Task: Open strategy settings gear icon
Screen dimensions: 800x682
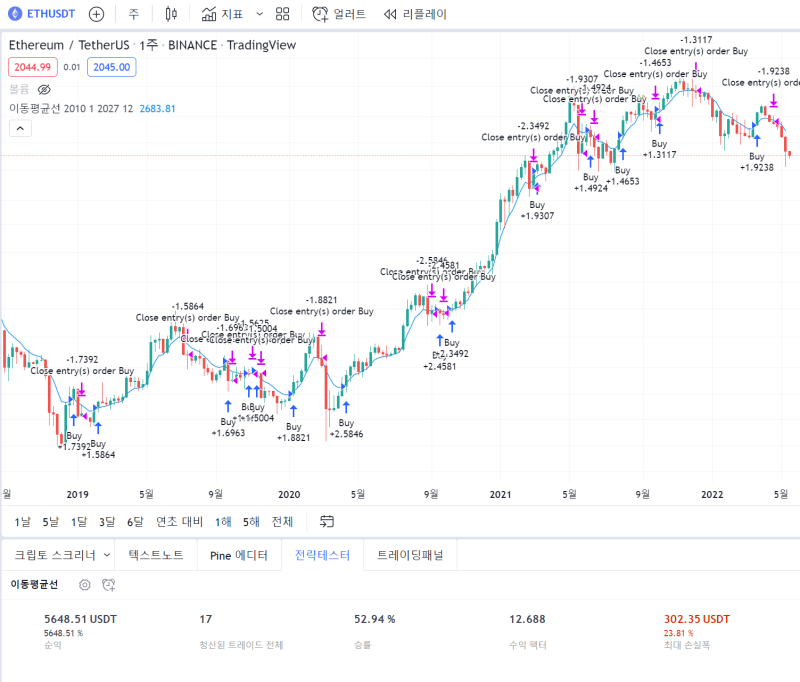Action: coord(85,585)
